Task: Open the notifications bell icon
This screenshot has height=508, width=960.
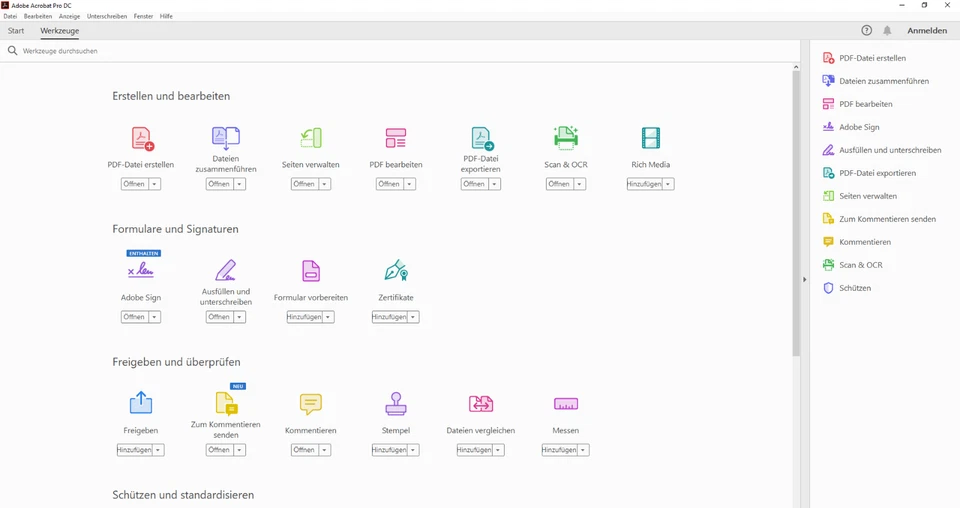Action: (x=887, y=31)
